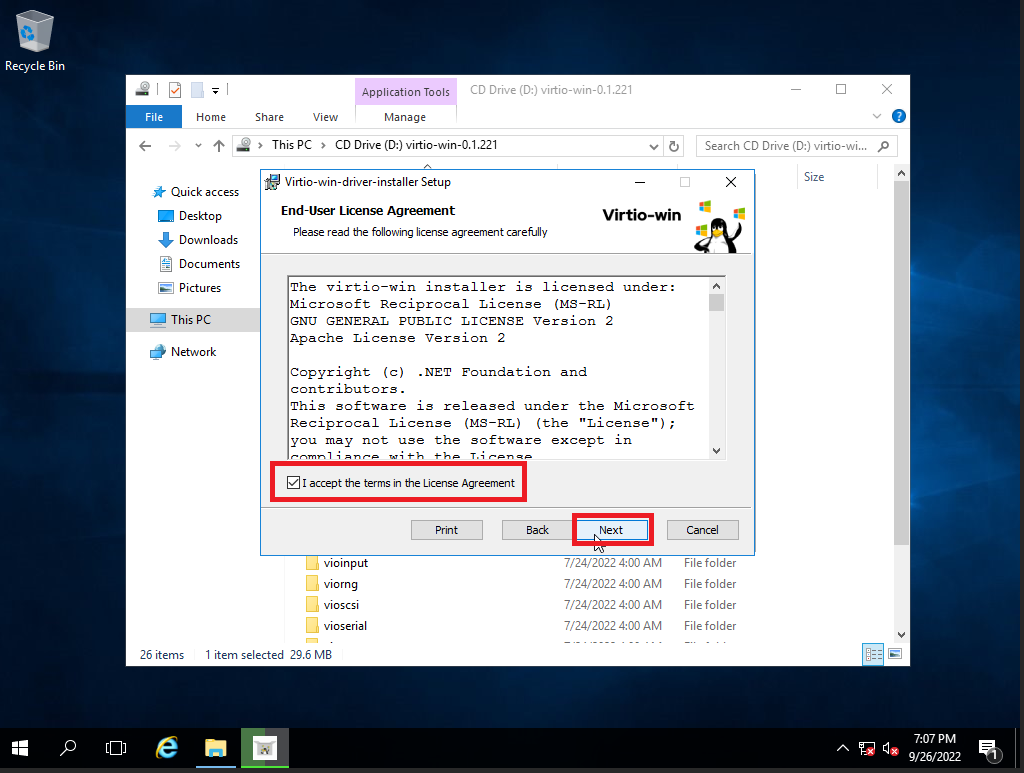Open the notification center icon
Screen dimensions: 1024x773
[x=989, y=749]
